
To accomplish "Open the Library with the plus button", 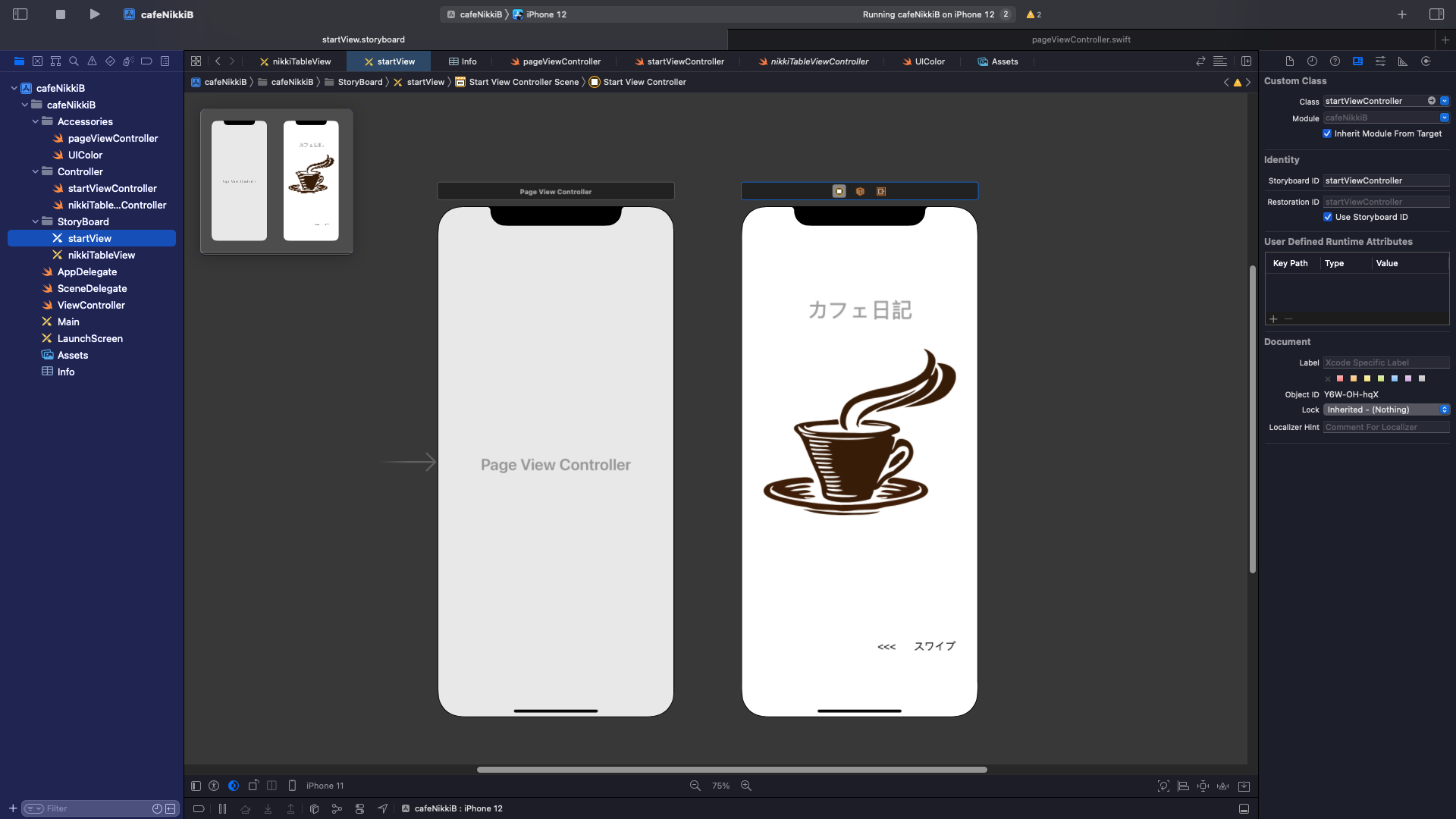I will coord(1402,14).
